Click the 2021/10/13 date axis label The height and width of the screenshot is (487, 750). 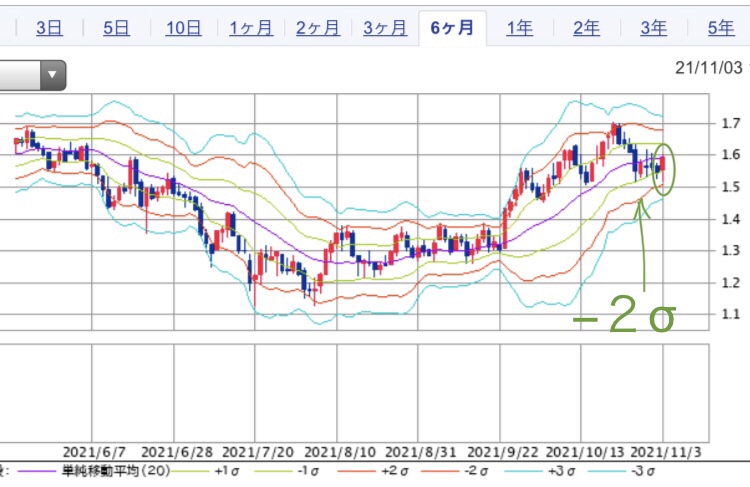(585, 452)
